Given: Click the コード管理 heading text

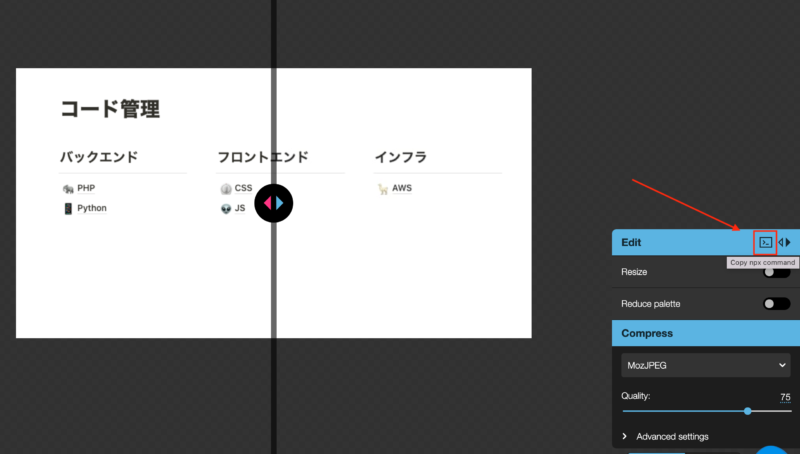Looking at the screenshot, I should [x=110, y=109].
